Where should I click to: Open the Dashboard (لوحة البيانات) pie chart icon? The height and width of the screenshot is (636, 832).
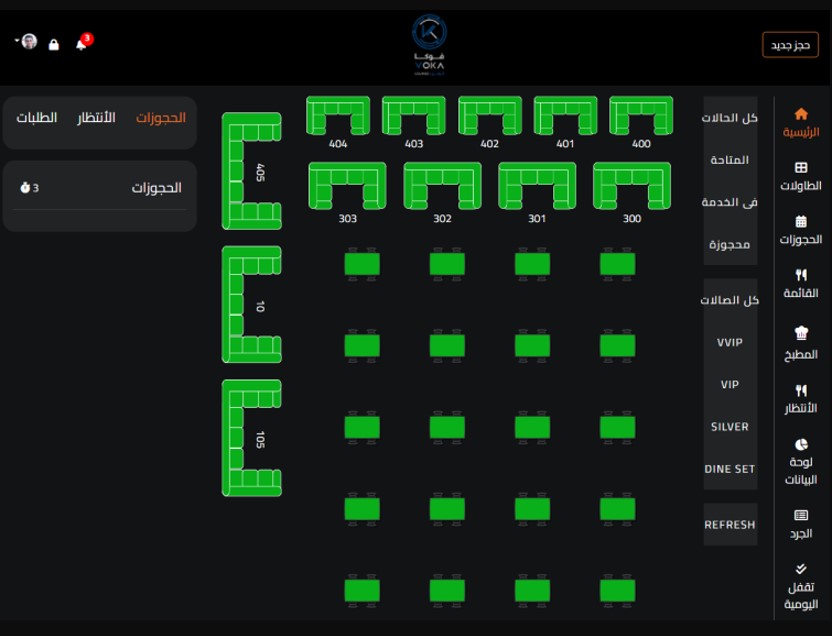coord(801,444)
